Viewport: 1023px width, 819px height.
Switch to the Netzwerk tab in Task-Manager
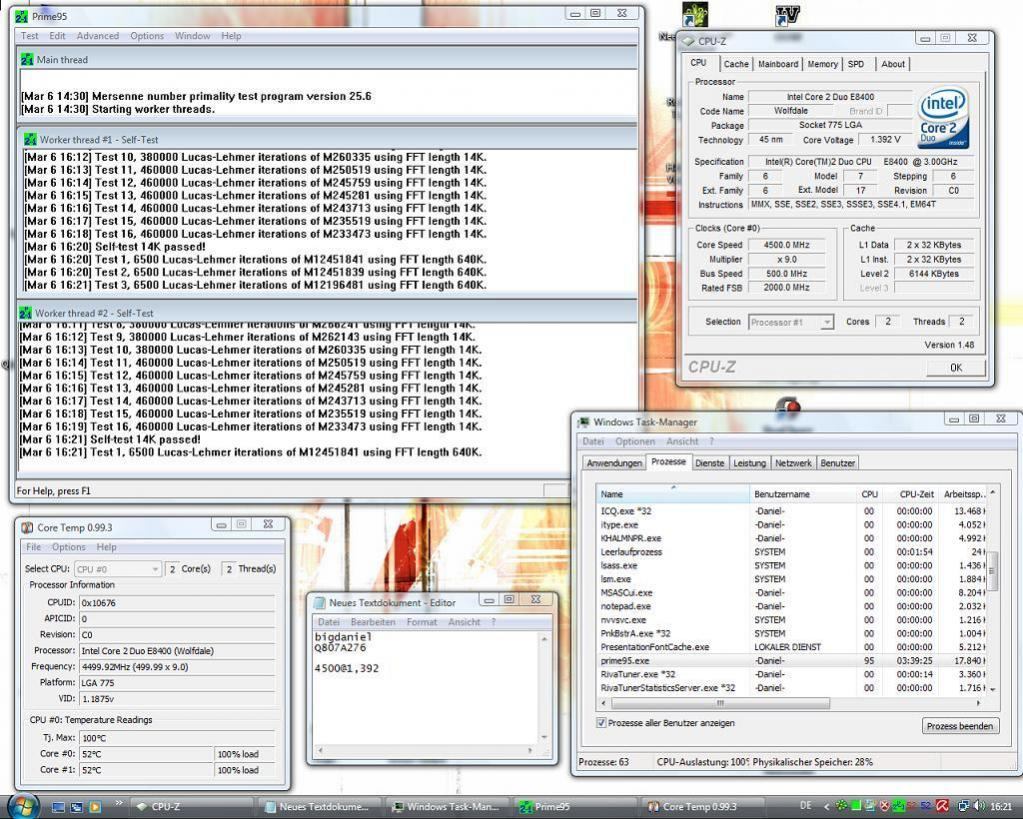pyautogui.click(x=793, y=463)
